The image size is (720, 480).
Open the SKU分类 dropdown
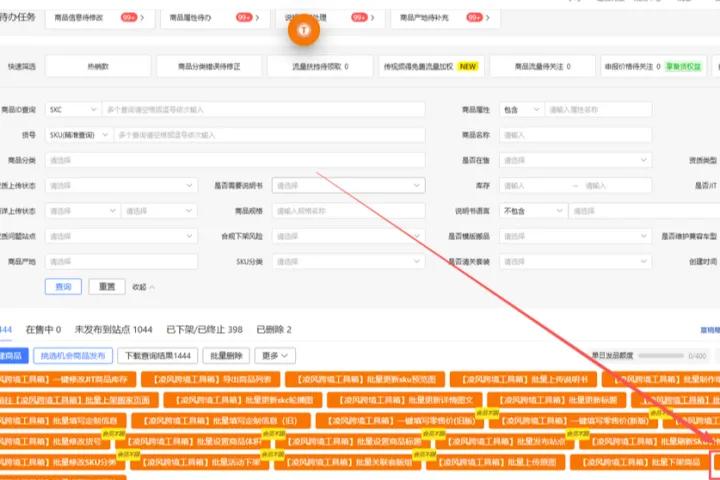click(349, 261)
